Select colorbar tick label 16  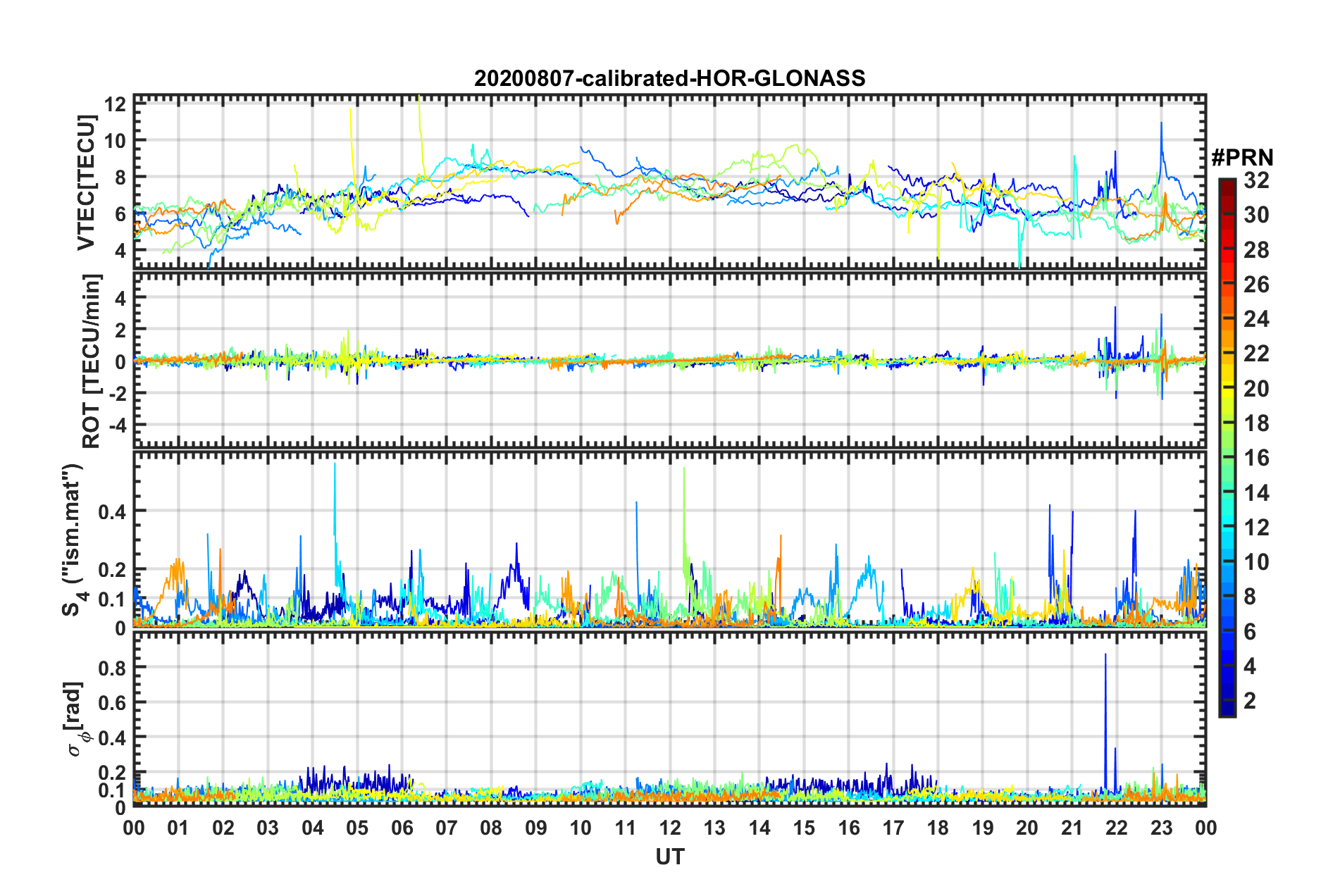(1256, 458)
